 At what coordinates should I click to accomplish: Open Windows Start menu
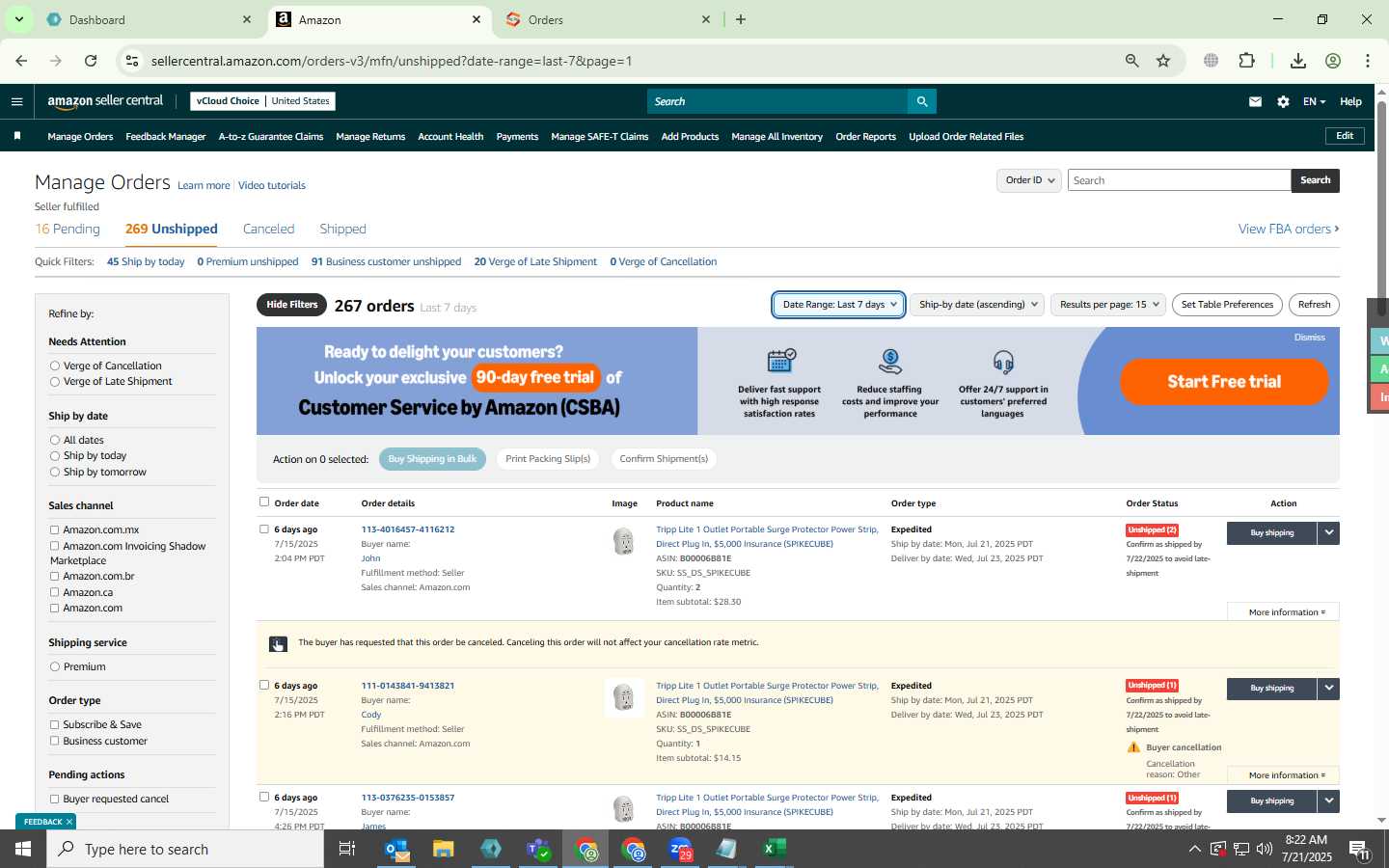(x=23, y=849)
